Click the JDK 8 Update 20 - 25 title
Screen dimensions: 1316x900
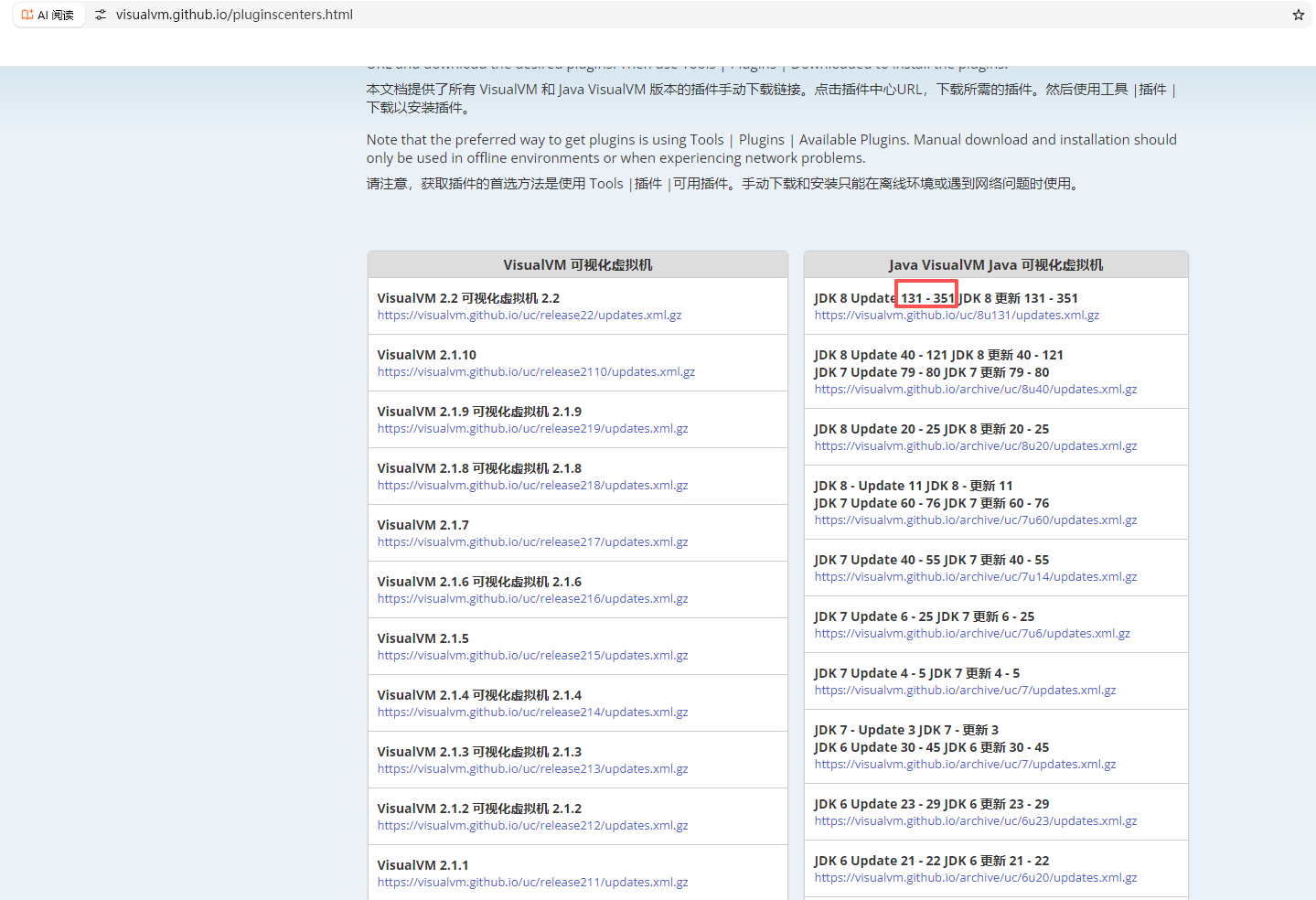point(931,429)
